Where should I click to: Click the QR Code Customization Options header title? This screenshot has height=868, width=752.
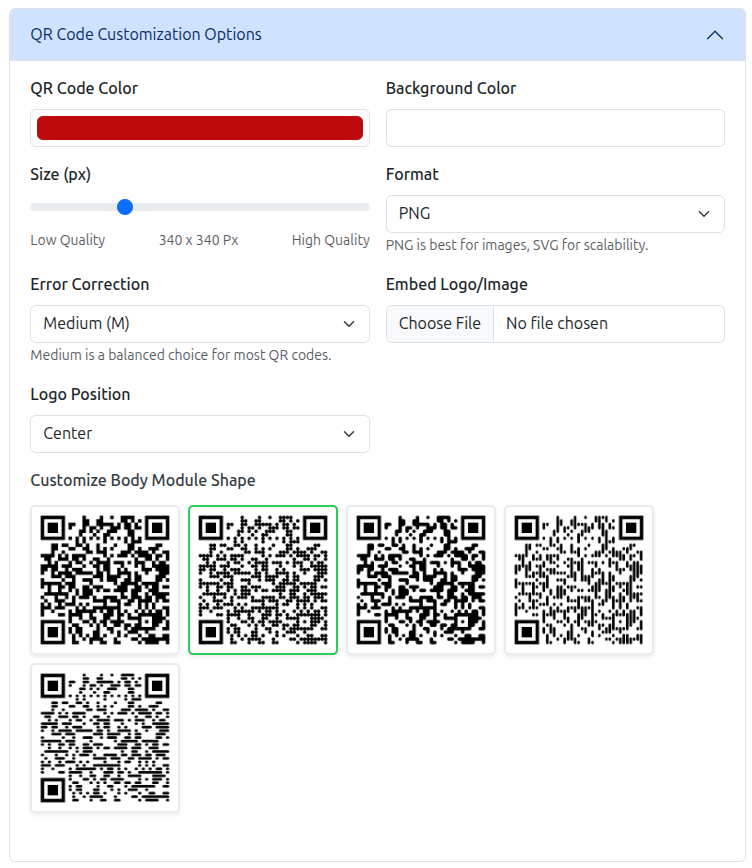tap(146, 34)
